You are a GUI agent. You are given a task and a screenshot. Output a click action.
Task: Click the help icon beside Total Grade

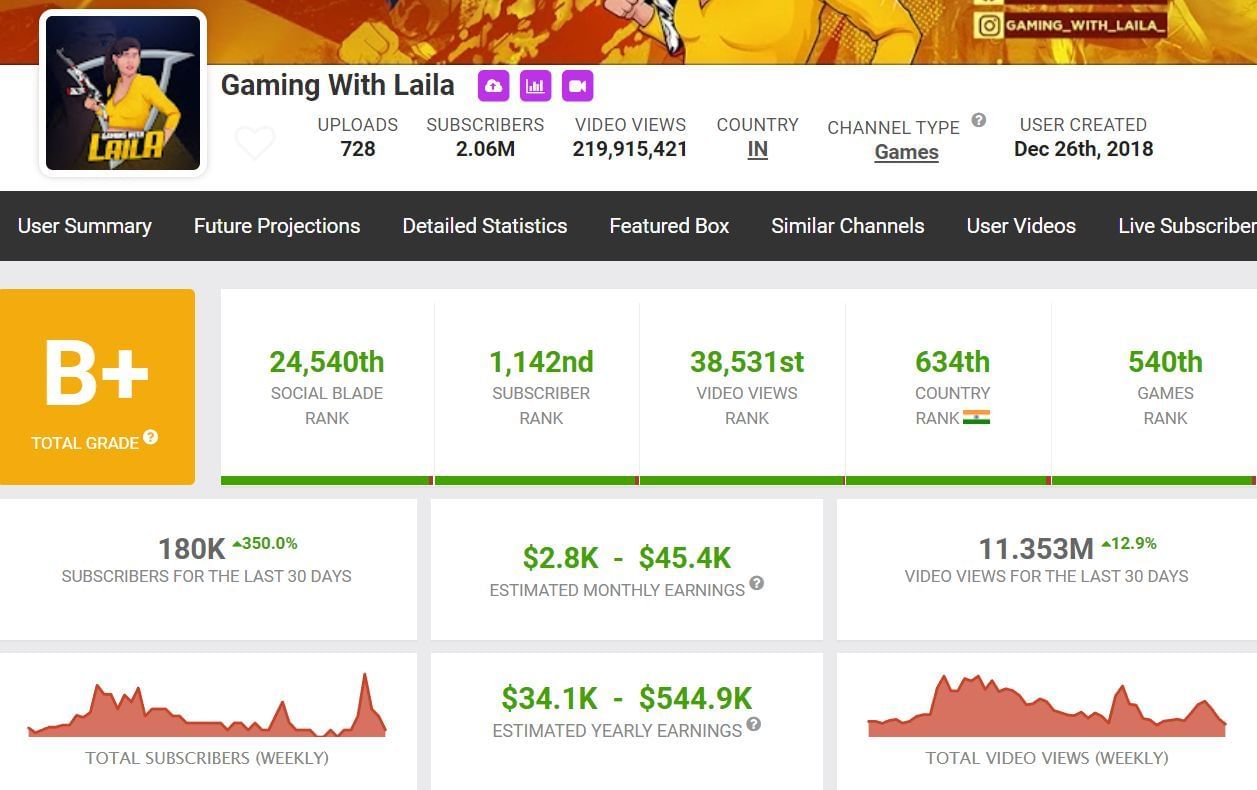pyautogui.click(x=151, y=437)
